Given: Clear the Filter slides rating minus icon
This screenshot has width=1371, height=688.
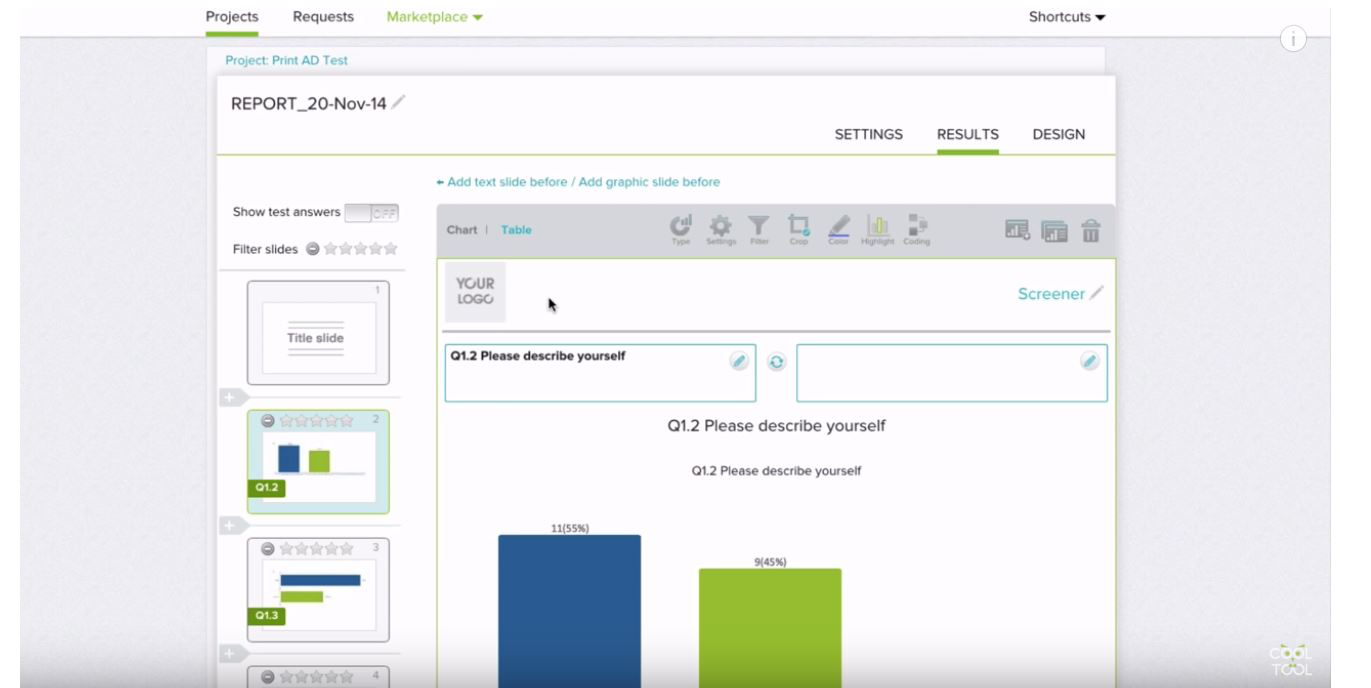Looking at the screenshot, I should click(313, 249).
